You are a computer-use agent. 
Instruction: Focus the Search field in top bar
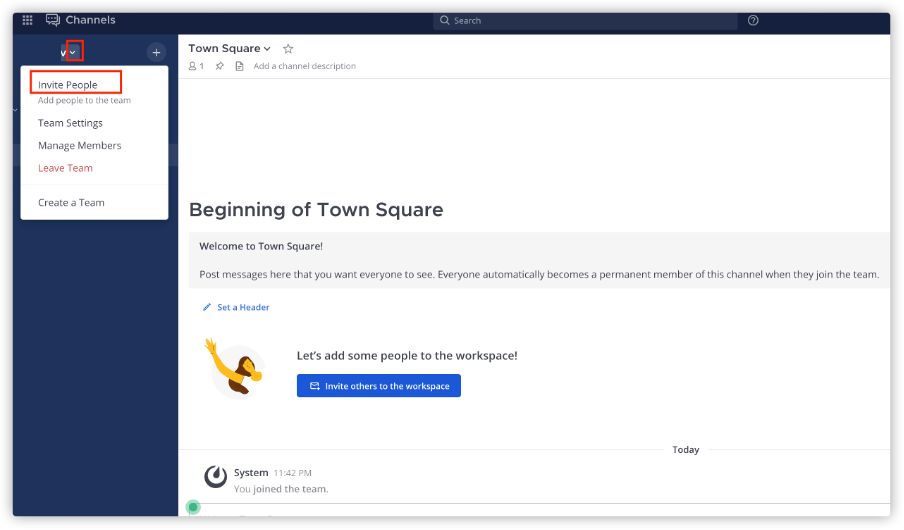(x=590, y=20)
